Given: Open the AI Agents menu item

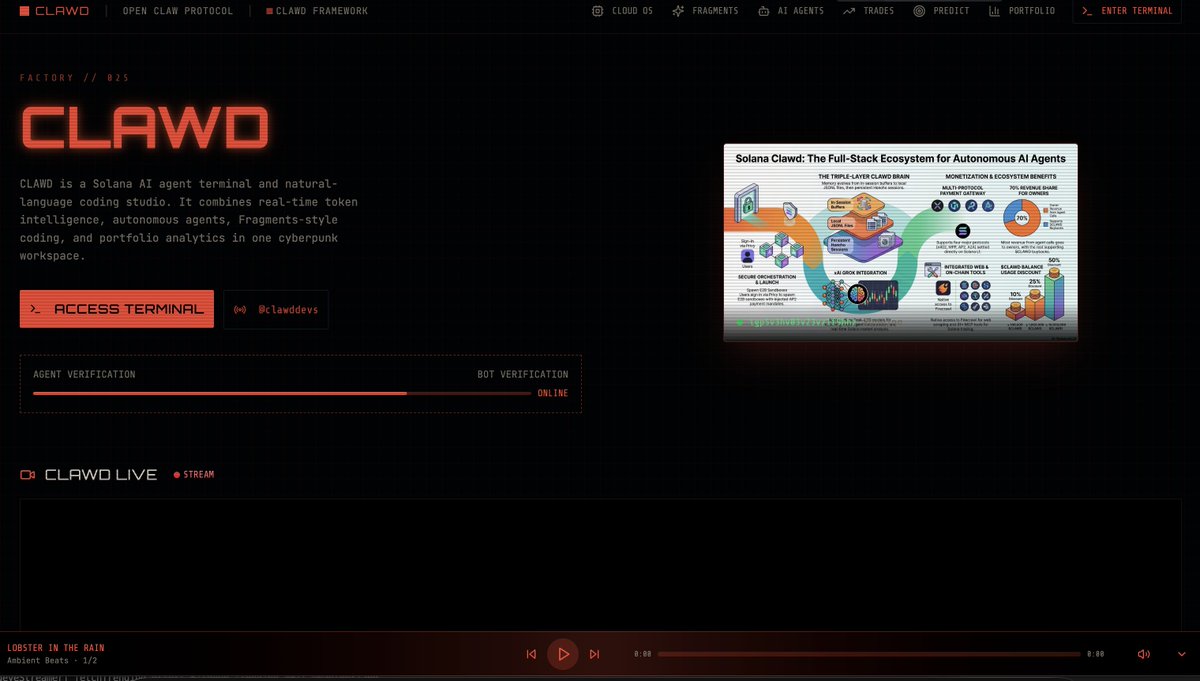Looking at the screenshot, I should [791, 11].
